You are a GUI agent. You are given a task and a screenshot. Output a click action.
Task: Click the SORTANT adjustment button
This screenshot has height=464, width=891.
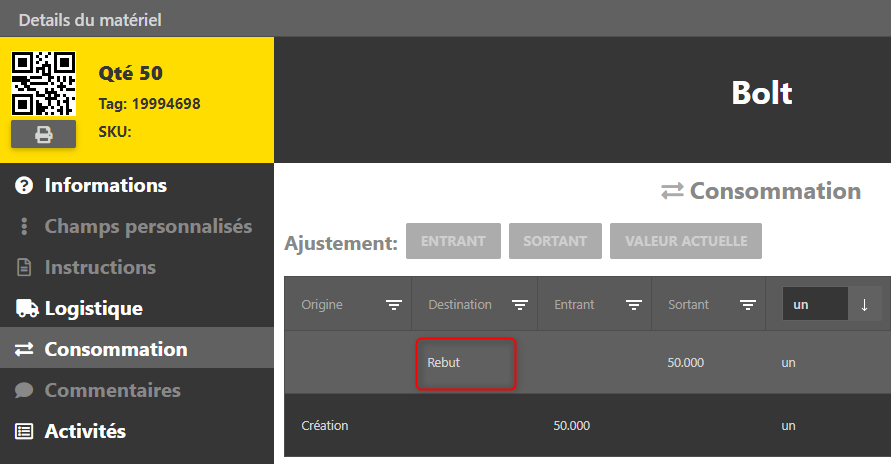(x=555, y=241)
